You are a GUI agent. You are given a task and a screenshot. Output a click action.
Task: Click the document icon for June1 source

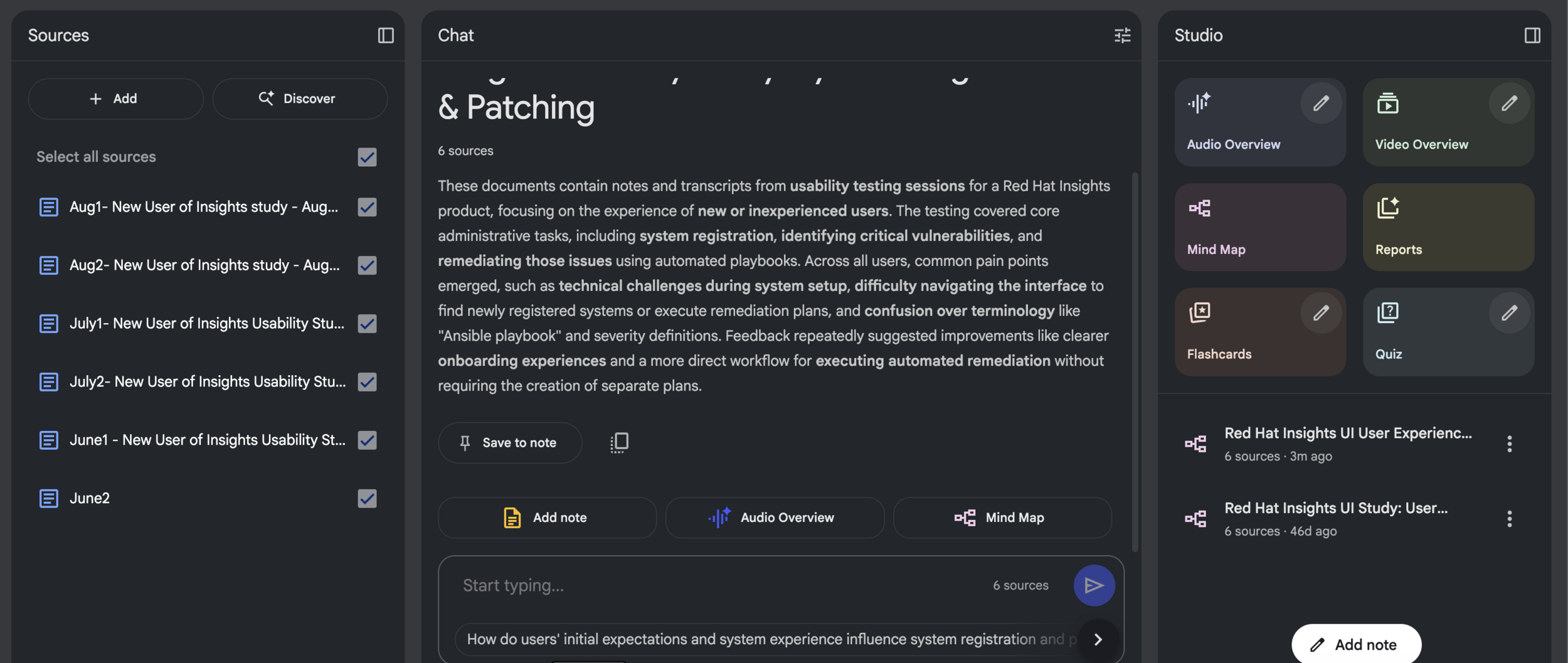48,440
